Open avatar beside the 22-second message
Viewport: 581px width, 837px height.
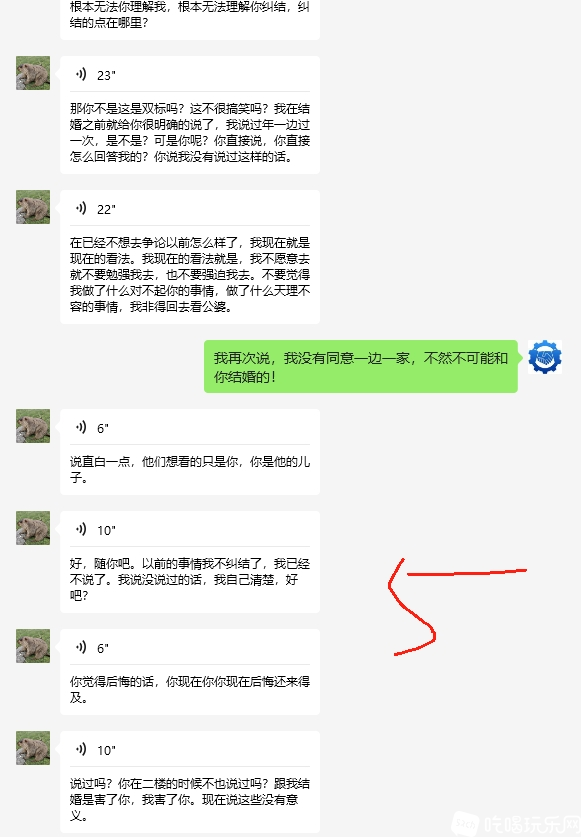point(33,207)
